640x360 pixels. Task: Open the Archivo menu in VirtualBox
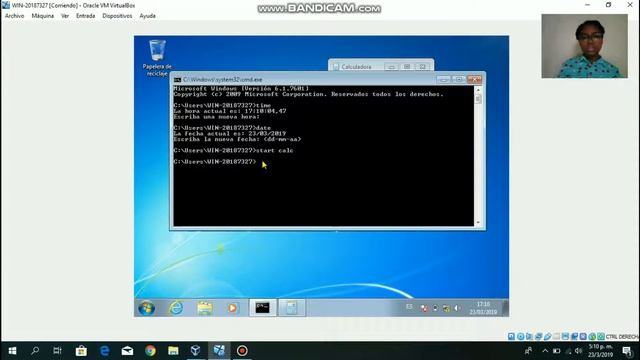(x=14, y=16)
